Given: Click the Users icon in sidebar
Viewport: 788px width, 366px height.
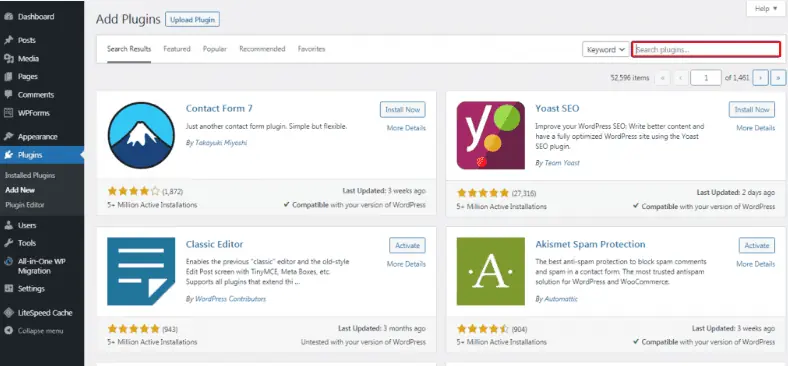Looking at the screenshot, I should 8,225.
